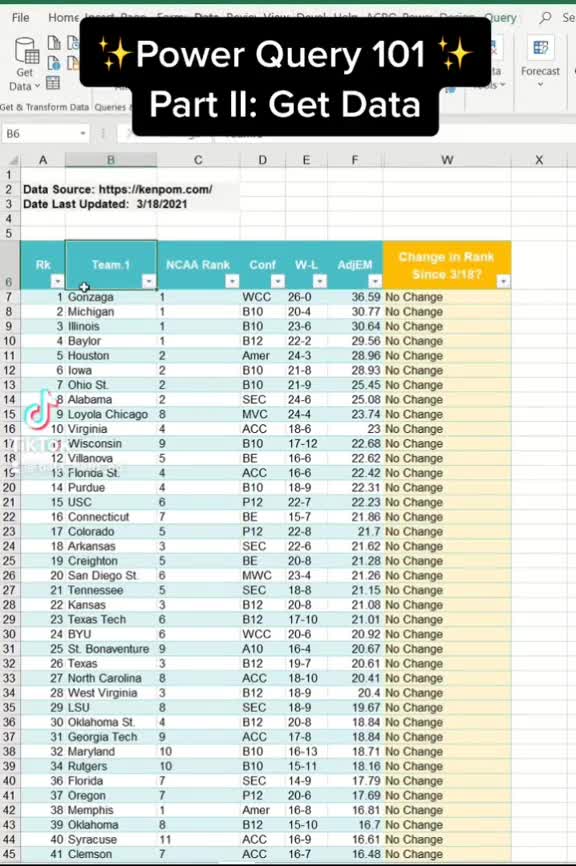576x866 pixels.
Task: Open the Change in Rank filter dropdown
Action: point(503,282)
